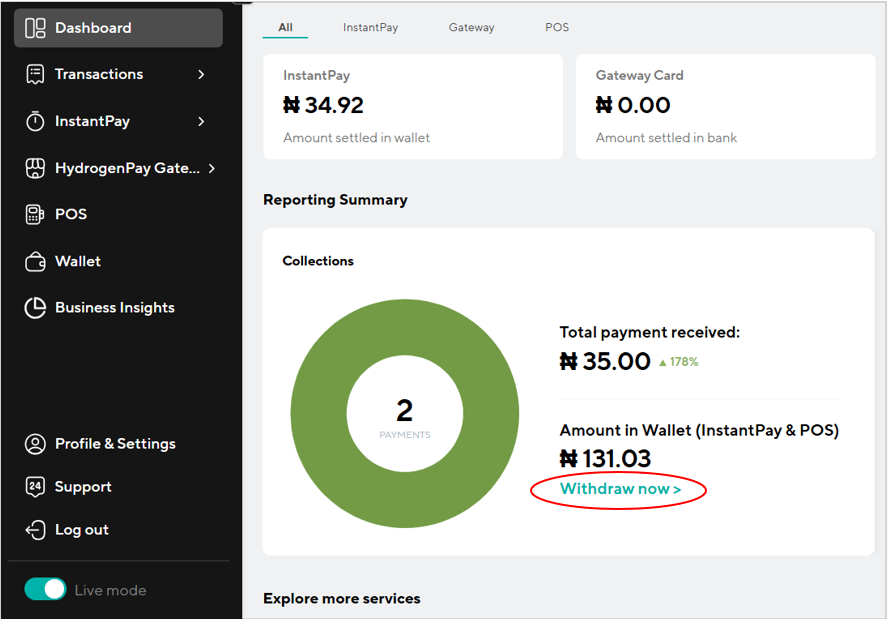Click the InstantPay stopwatch icon
Screen dimensions: 888x619
[35, 121]
